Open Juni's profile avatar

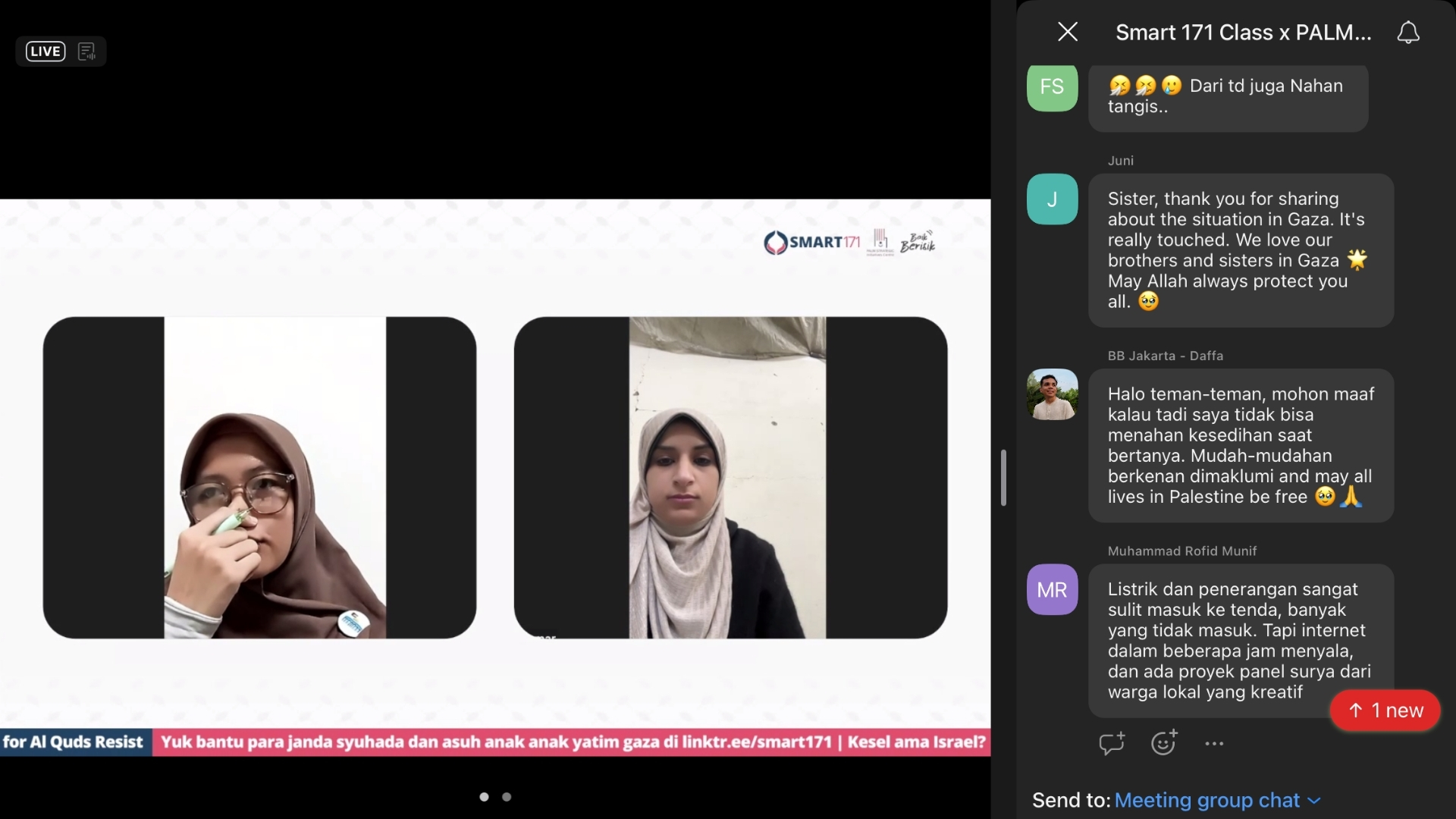[x=1052, y=199]
